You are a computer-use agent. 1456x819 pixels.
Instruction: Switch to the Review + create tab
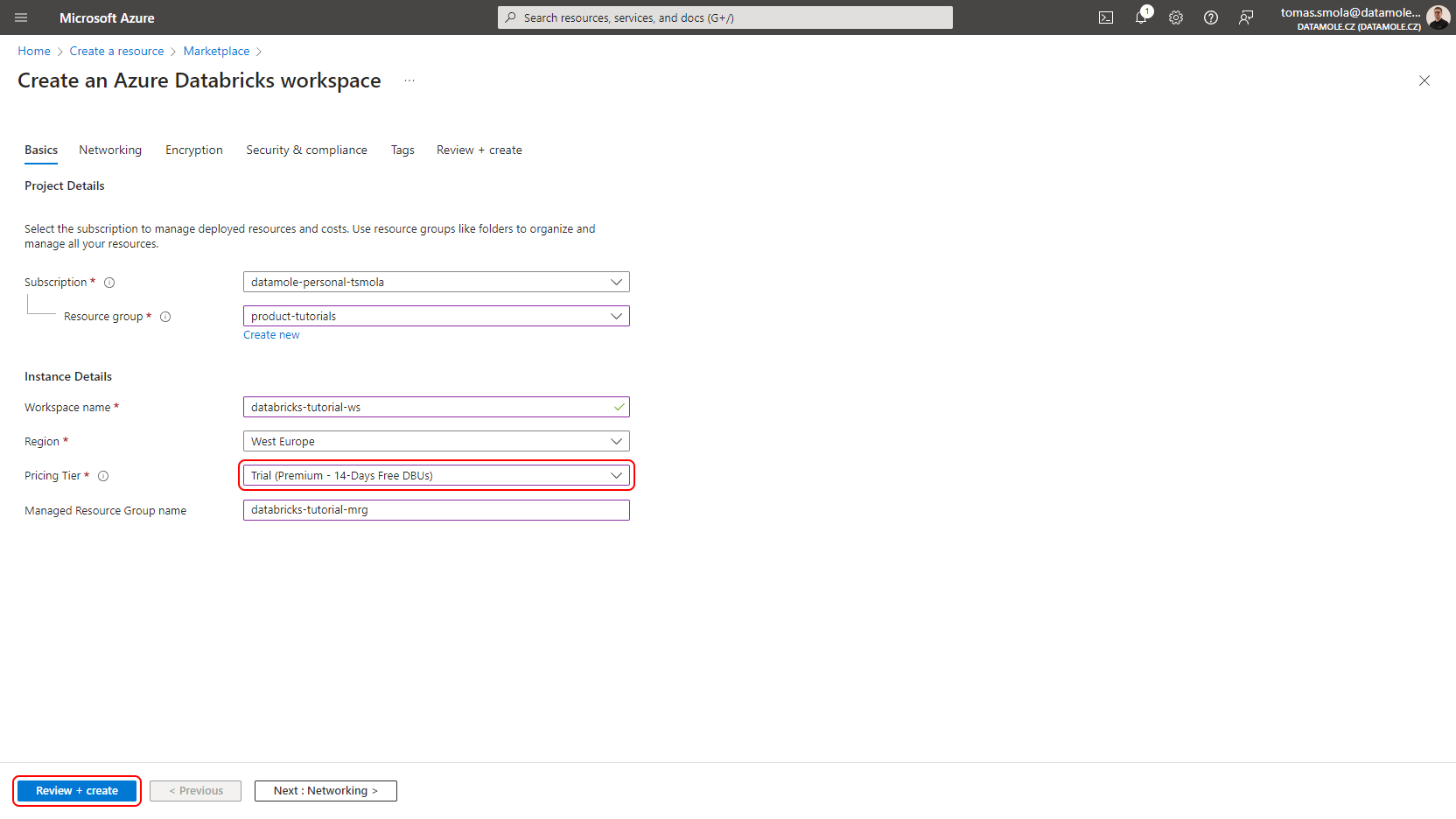point(479,150)
